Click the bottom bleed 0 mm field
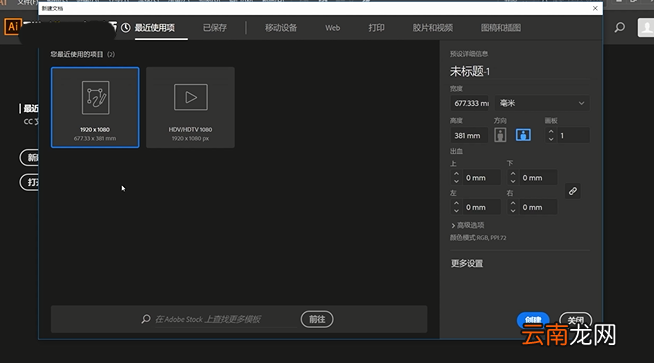Screen dimensions: 654x363 click(538, 178)
